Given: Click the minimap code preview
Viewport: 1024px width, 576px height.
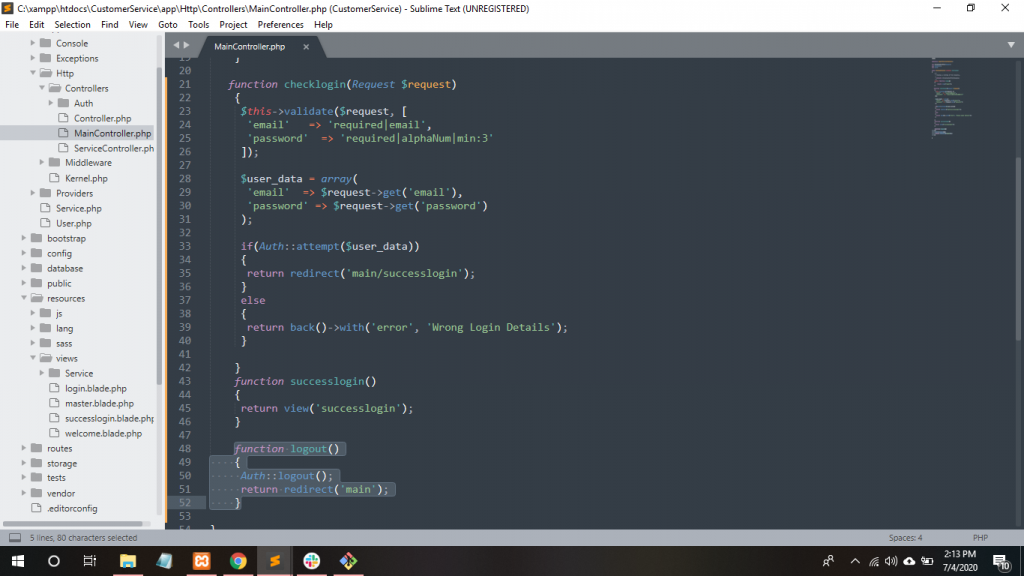Looking at the screenshot, I should point(958,100).
